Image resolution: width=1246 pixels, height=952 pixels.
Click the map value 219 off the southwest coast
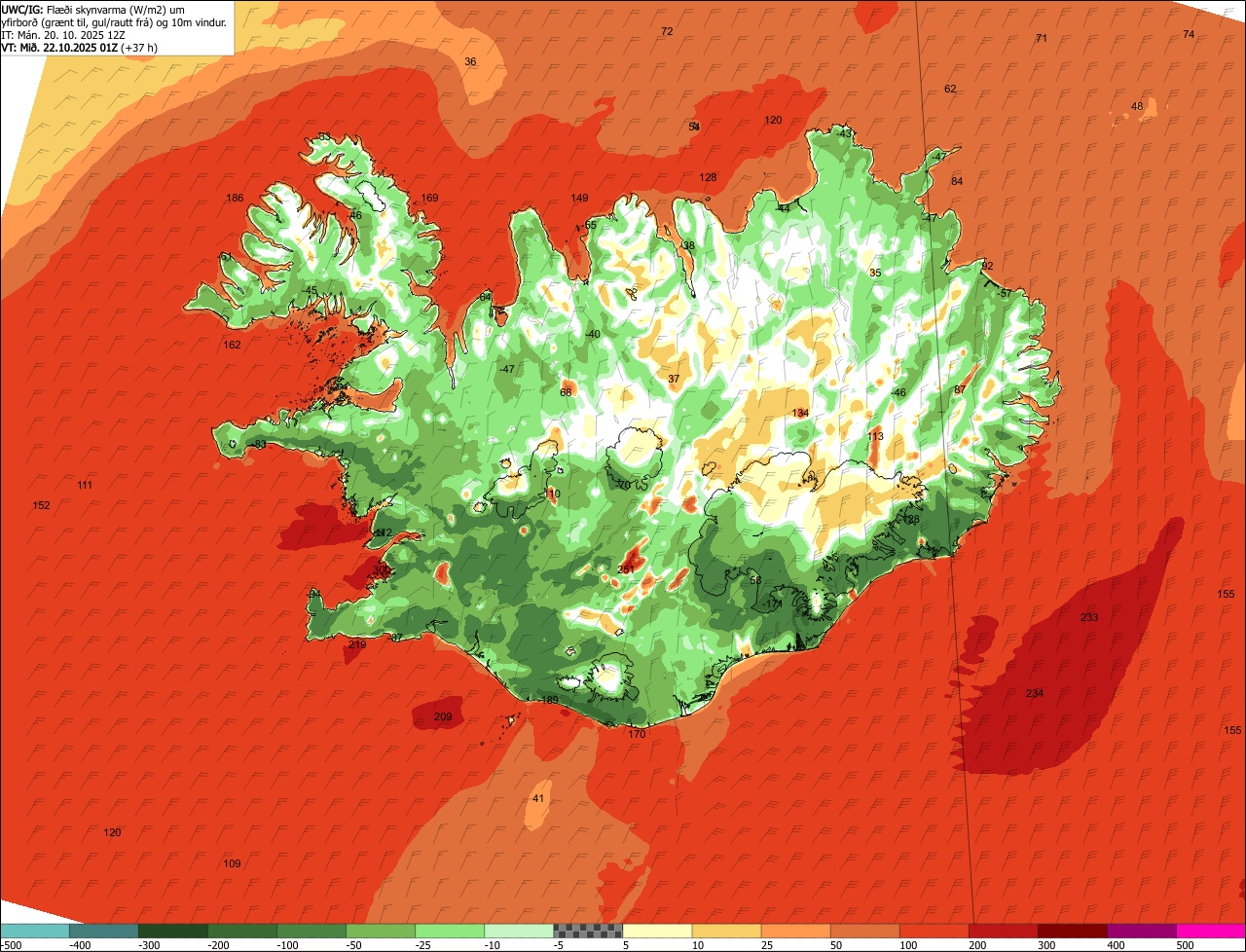[357, 645]
